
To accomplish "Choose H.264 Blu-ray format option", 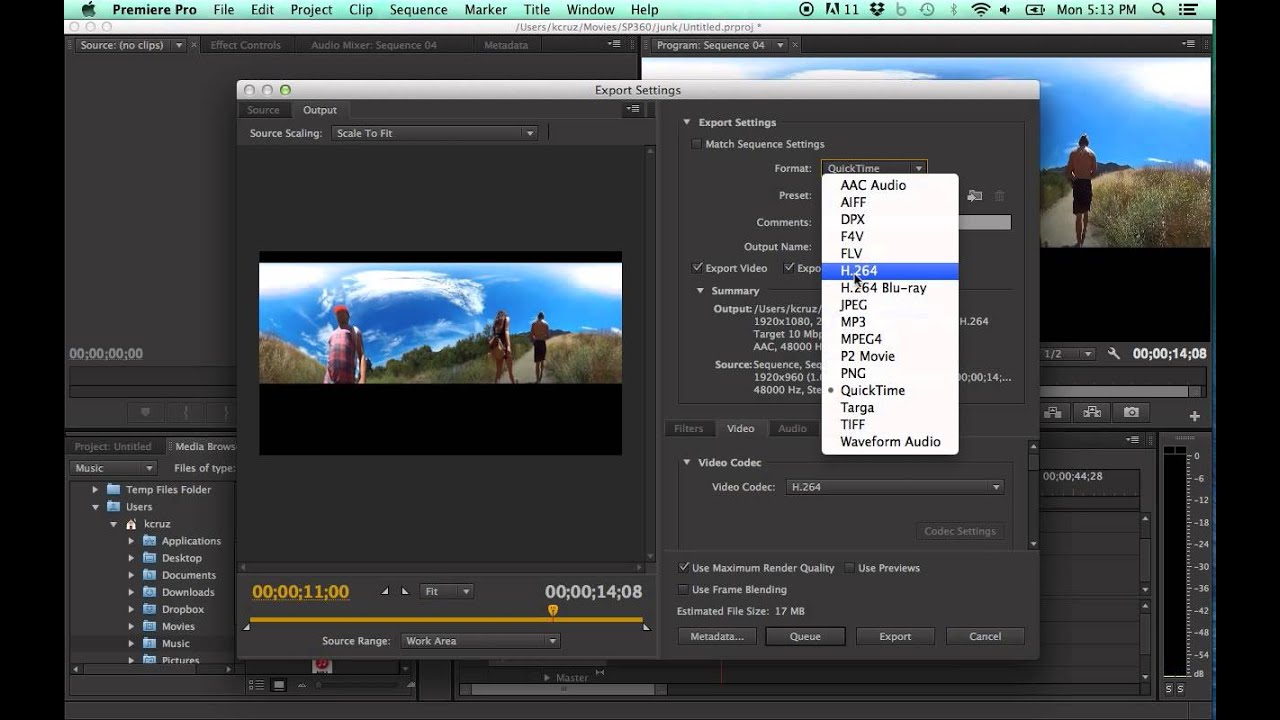I will tap(890, 288).
